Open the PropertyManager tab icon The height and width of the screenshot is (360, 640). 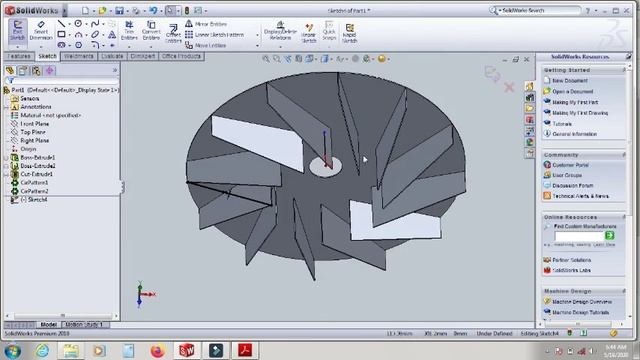23,71
